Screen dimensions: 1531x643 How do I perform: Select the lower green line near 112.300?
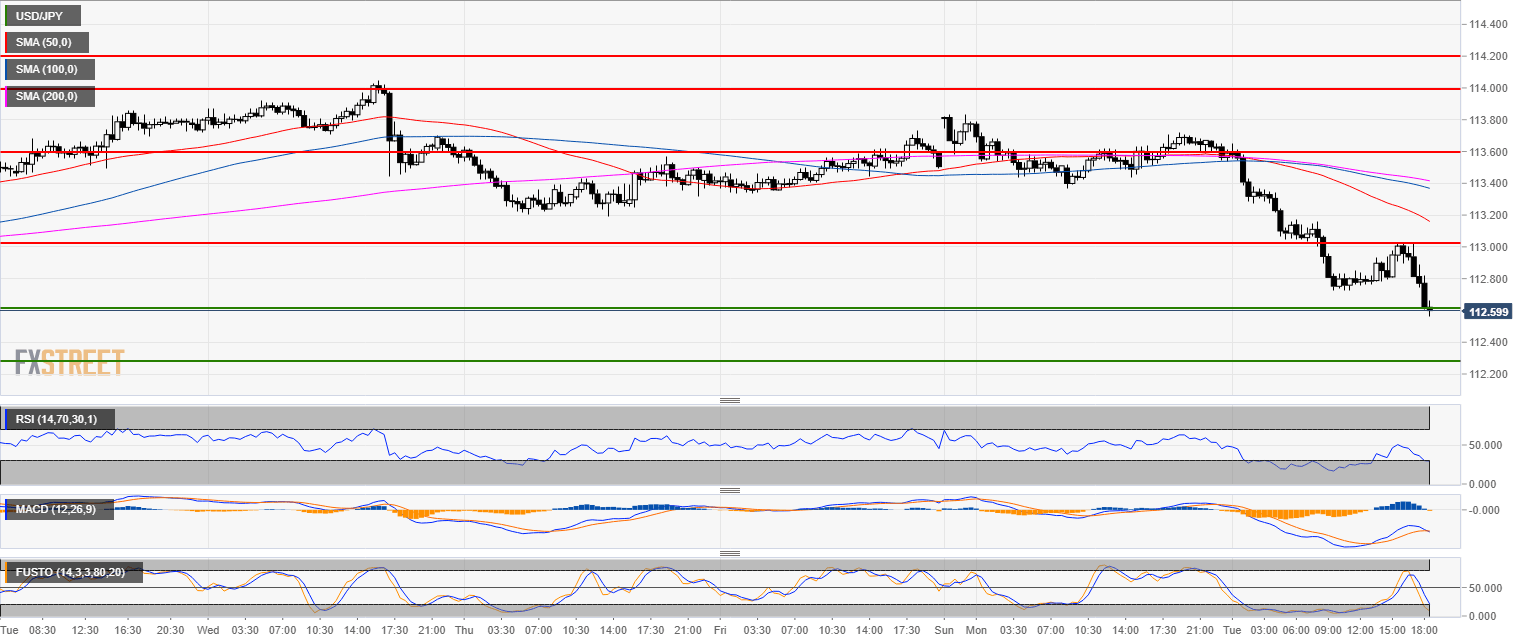point(700,360)
